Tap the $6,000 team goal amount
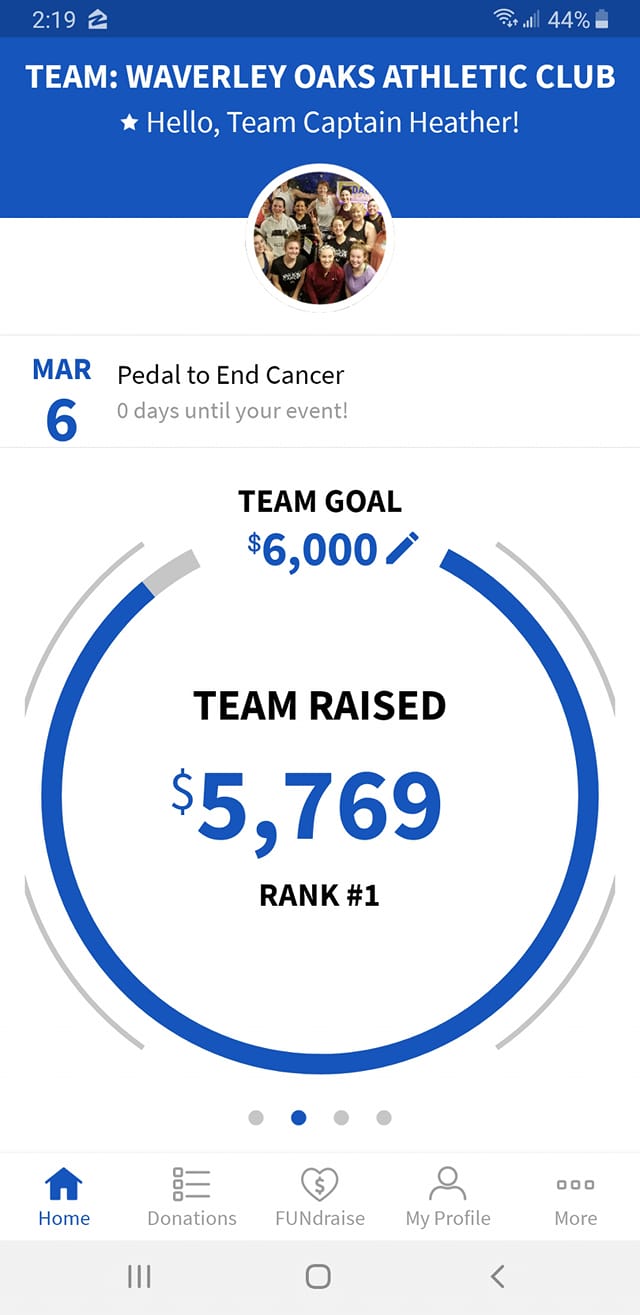This screenshot has width=640, height=1315. click(x=313, y=549)
